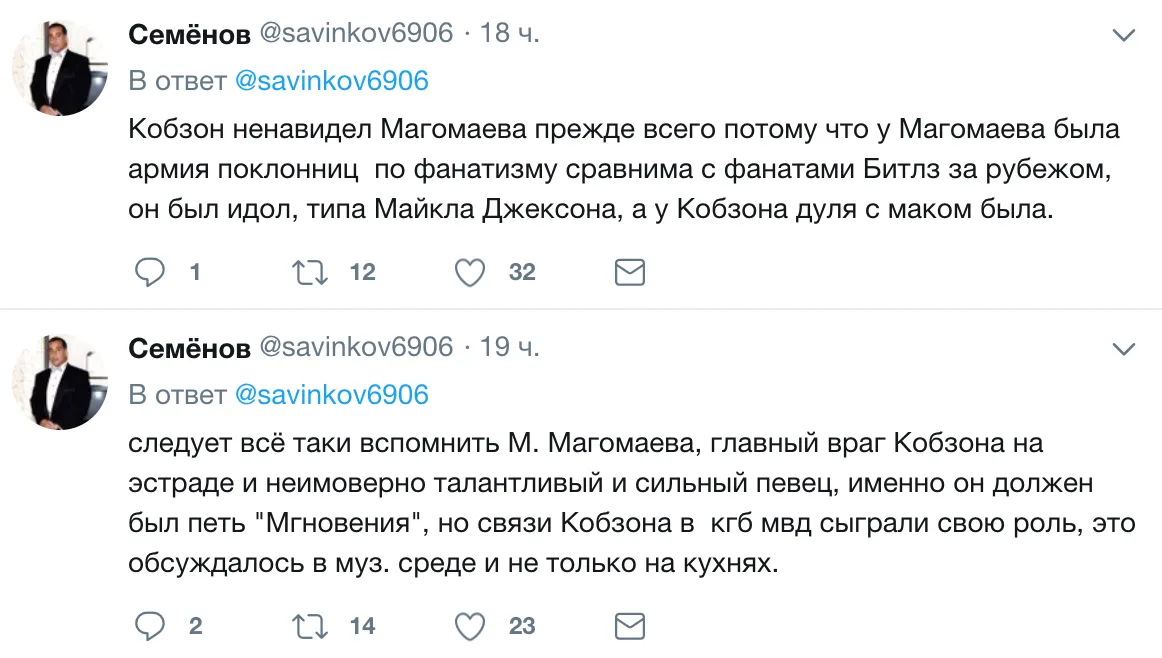Open the 19 ч. timestamp link

point(510,347)
